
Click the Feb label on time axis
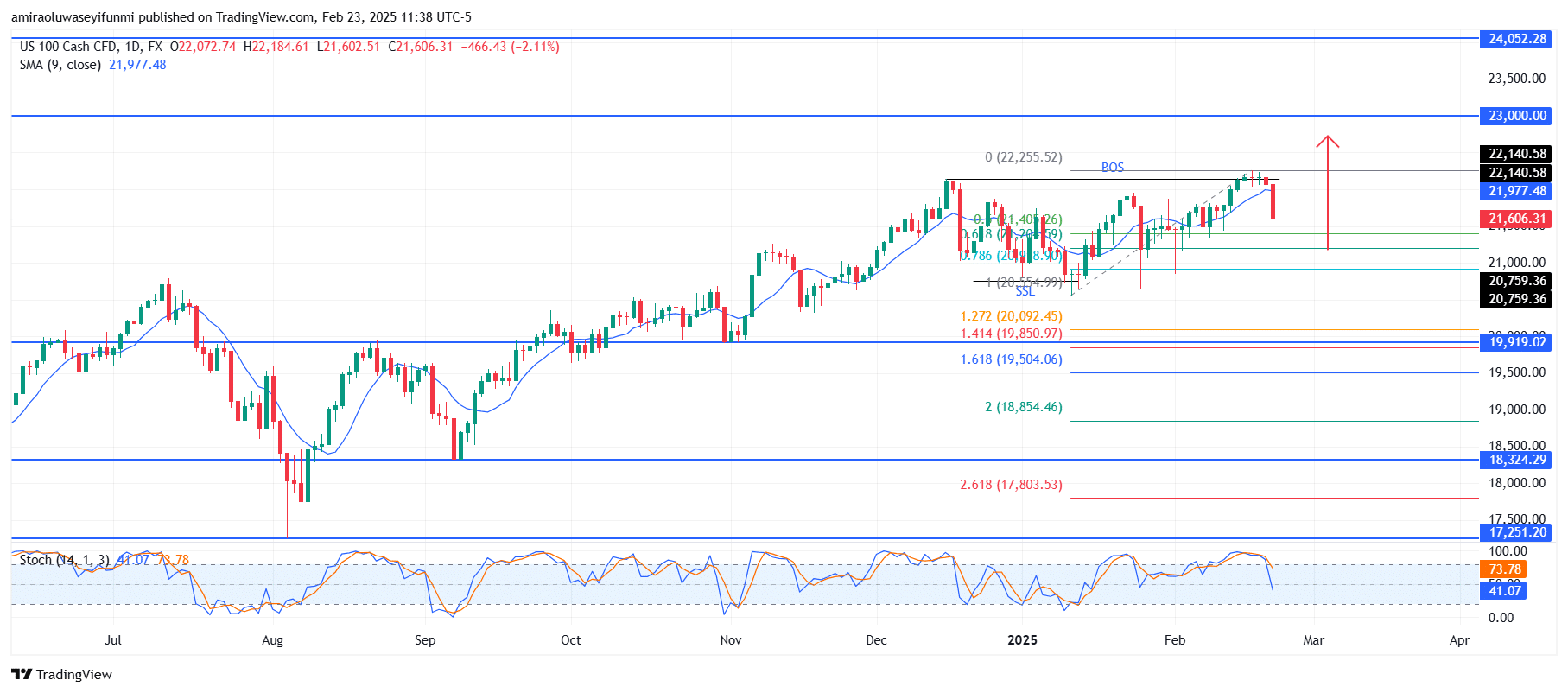pyautogui.click(x=1175, y=640)
